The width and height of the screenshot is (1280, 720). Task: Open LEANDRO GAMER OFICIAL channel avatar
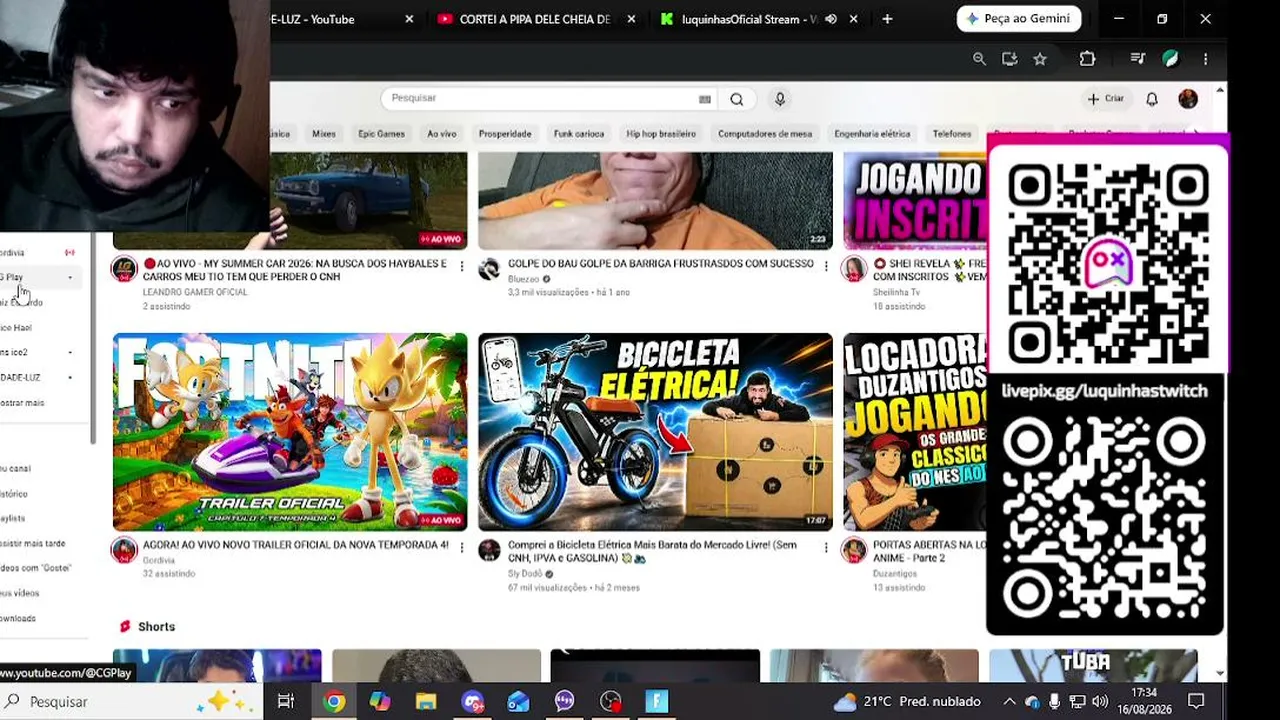pyautogui.click(x=124, y=269)
